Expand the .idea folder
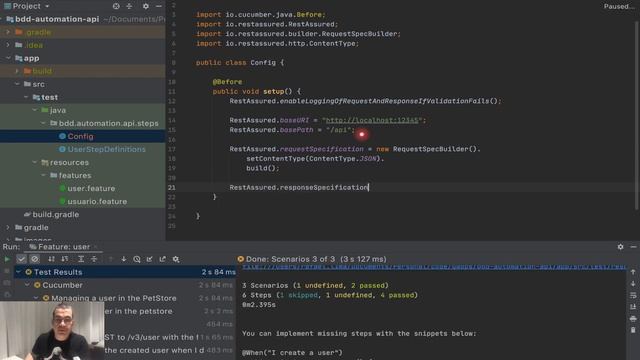This screenshot has width=640, height=360. pyautogui.click(x=8, y=45)
